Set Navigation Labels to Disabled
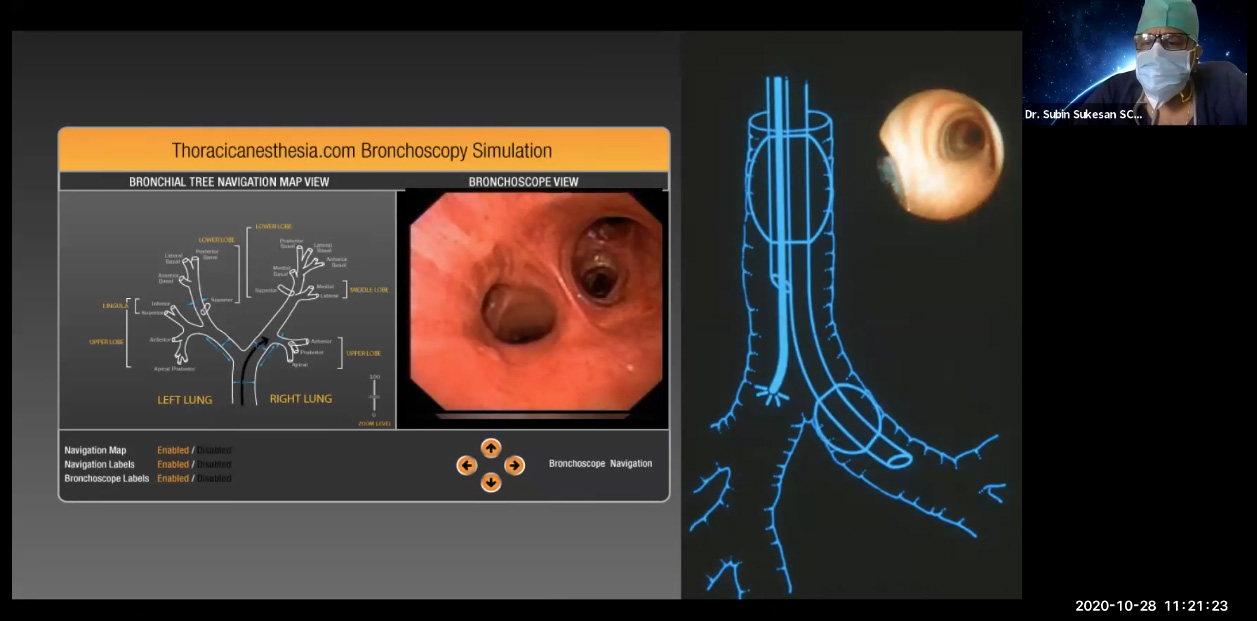 click(214, 464)
